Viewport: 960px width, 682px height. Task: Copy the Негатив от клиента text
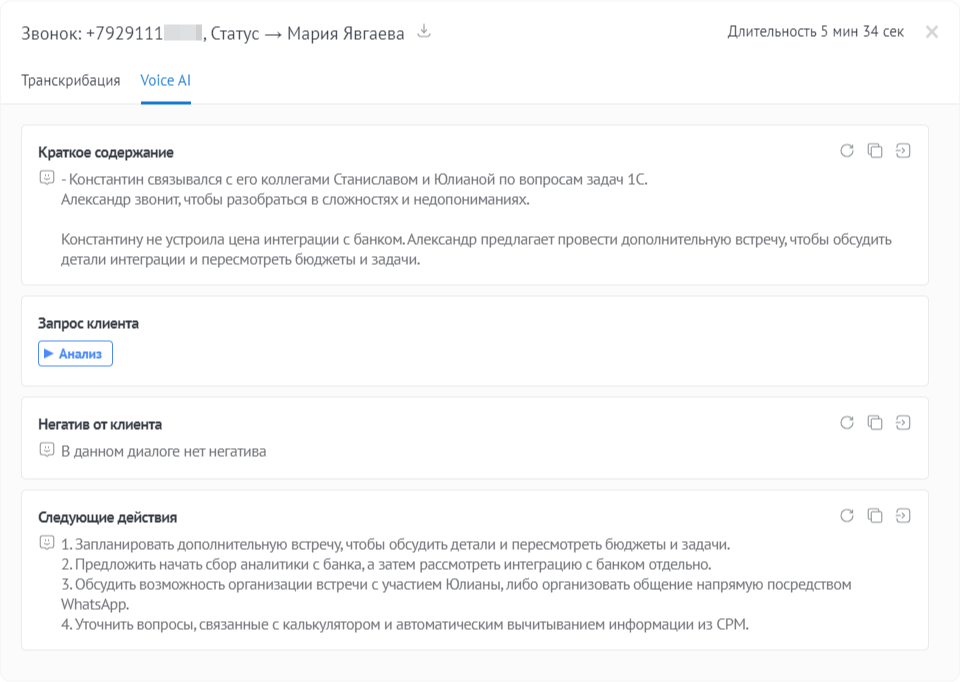(875, 422)
